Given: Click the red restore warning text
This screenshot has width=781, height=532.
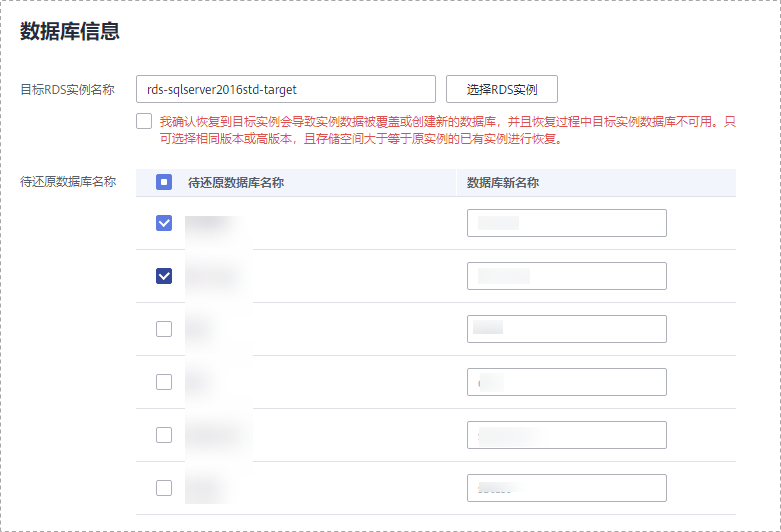Looking at the screenshot, I should (x=448, y=130).
